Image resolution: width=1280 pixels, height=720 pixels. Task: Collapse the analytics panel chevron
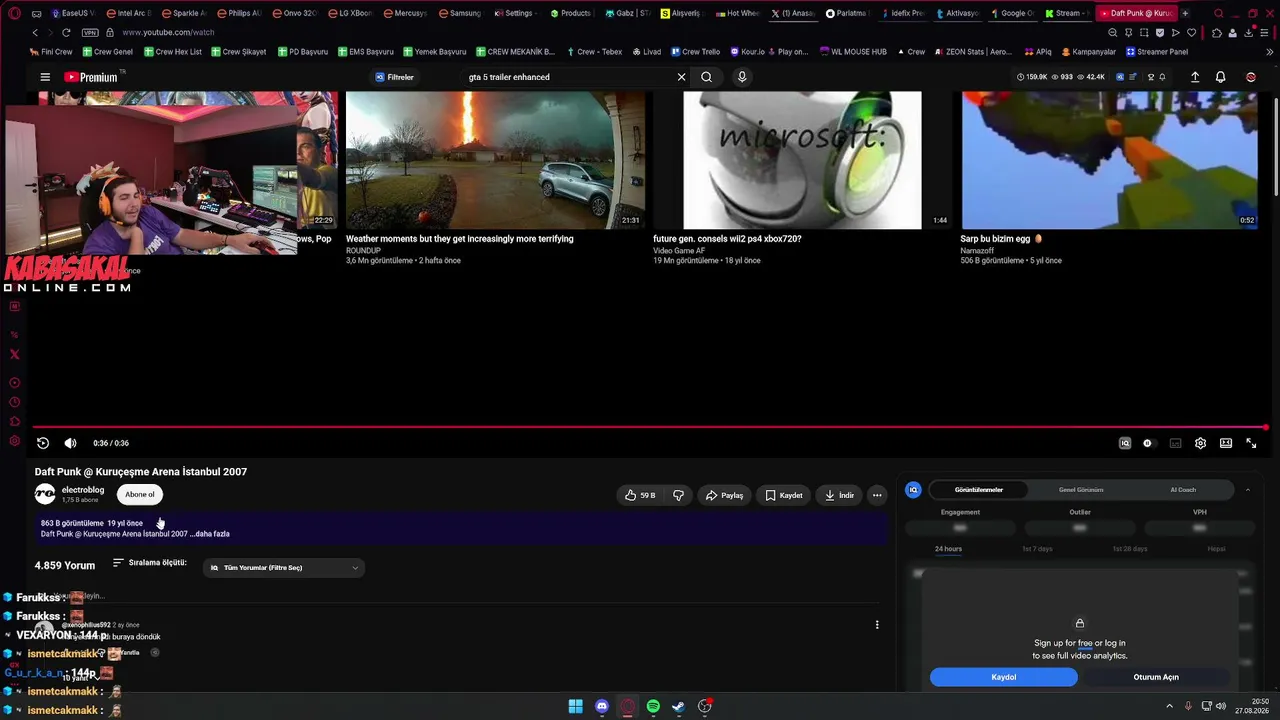(1247, 490)
